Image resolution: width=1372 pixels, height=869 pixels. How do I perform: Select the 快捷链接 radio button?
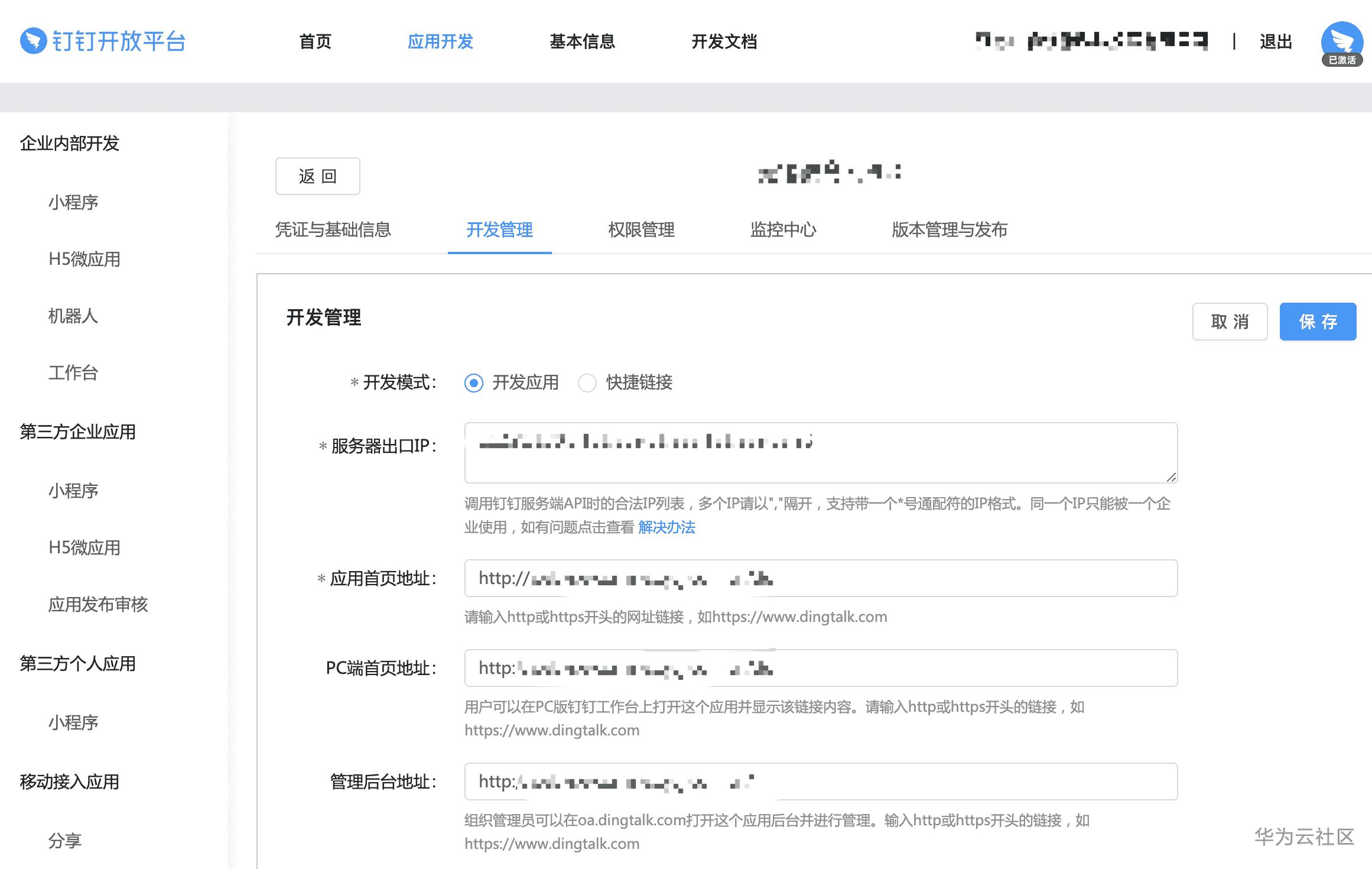click(x=587, y=383)
